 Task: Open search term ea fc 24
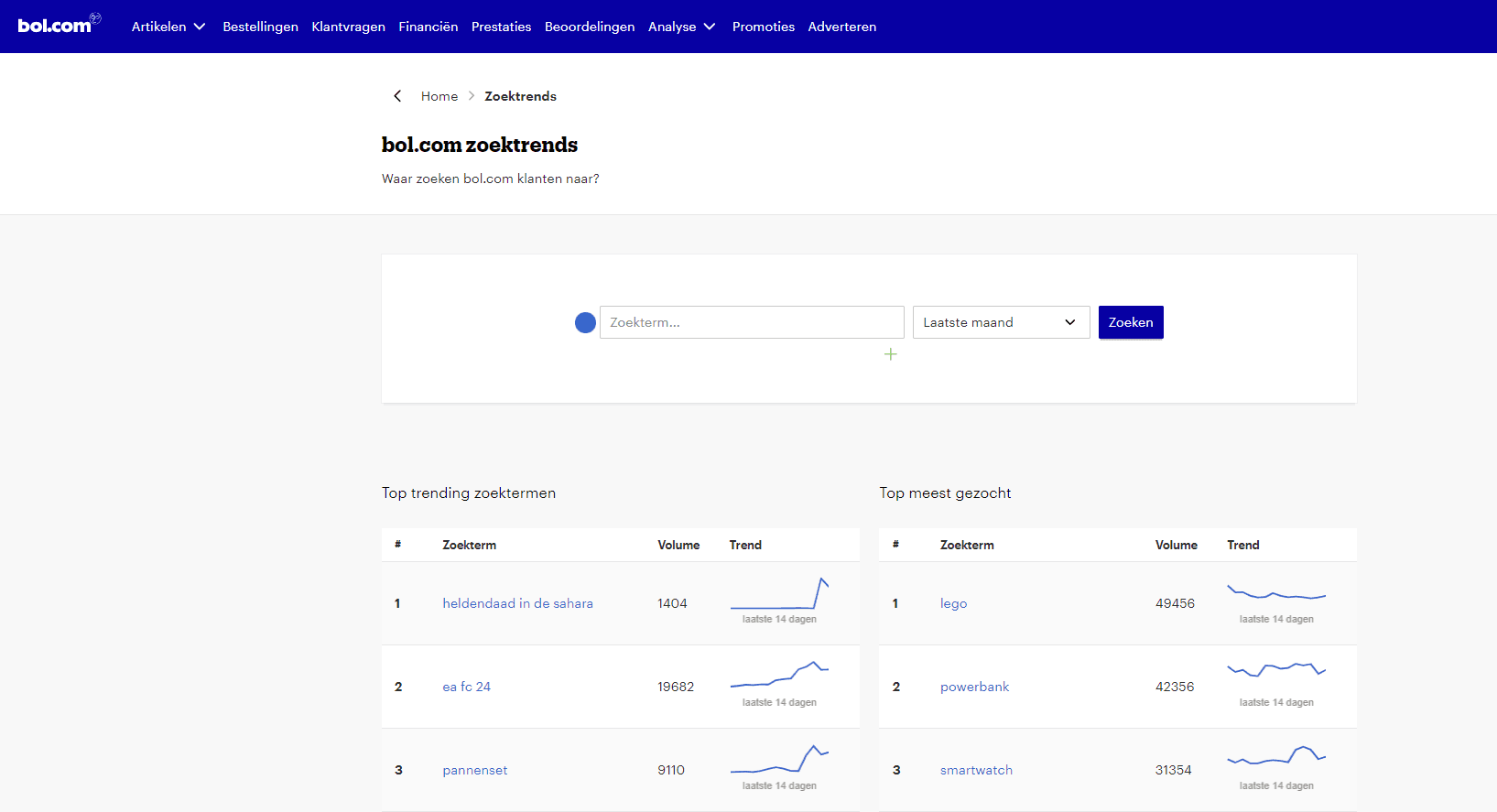click(x=466, y=687)
